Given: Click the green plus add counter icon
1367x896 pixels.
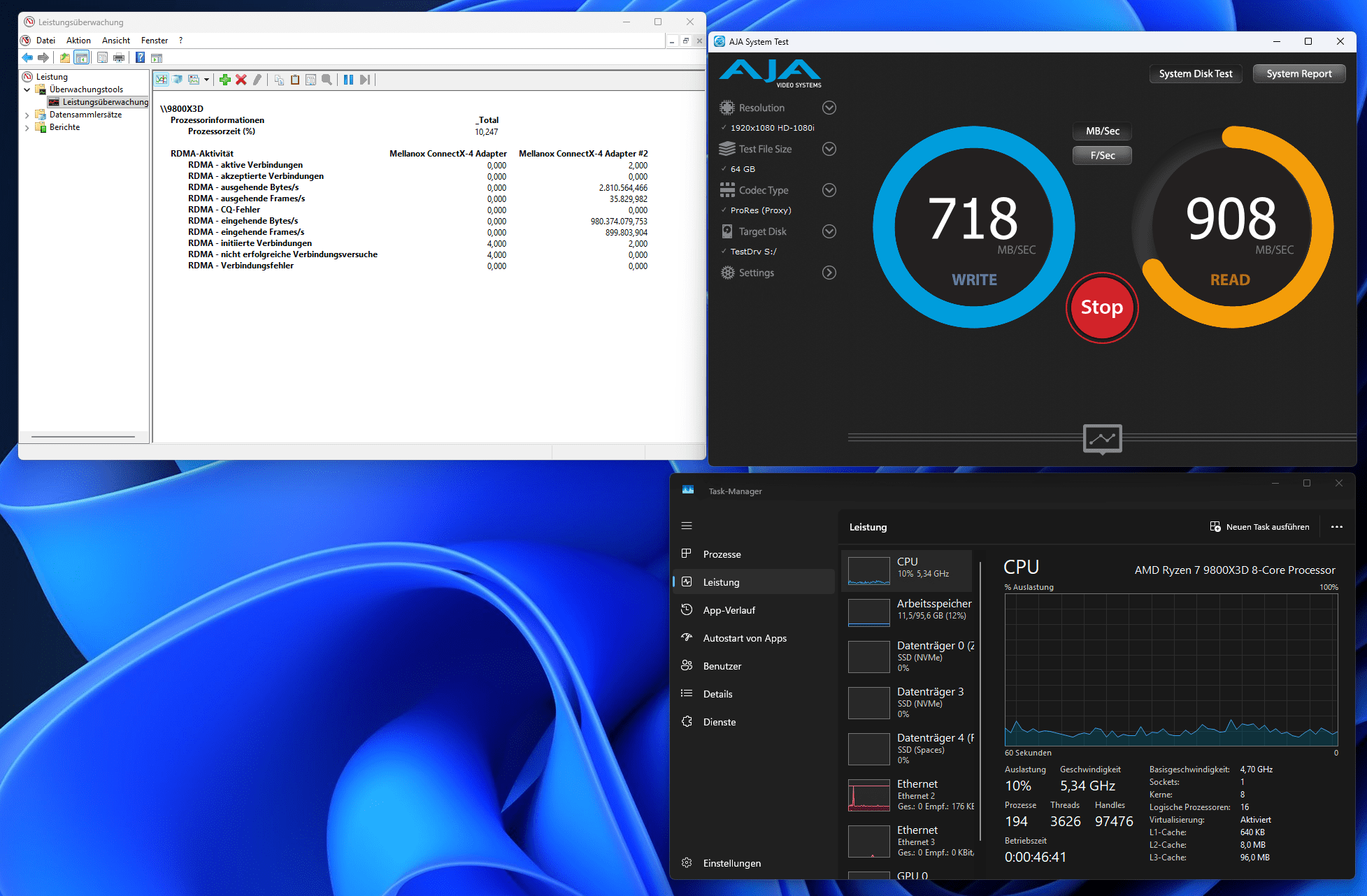Looking at the screenshot, I should [224, 80].
